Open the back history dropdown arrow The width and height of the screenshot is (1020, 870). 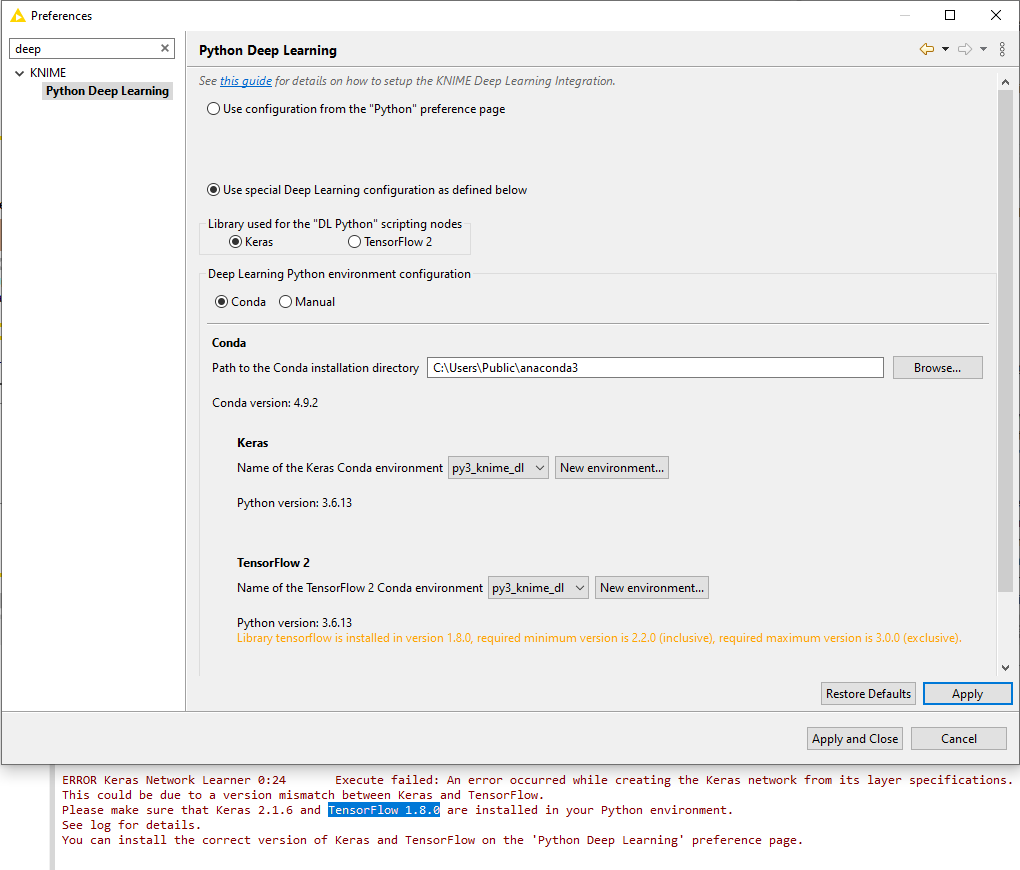pos(945,49)
